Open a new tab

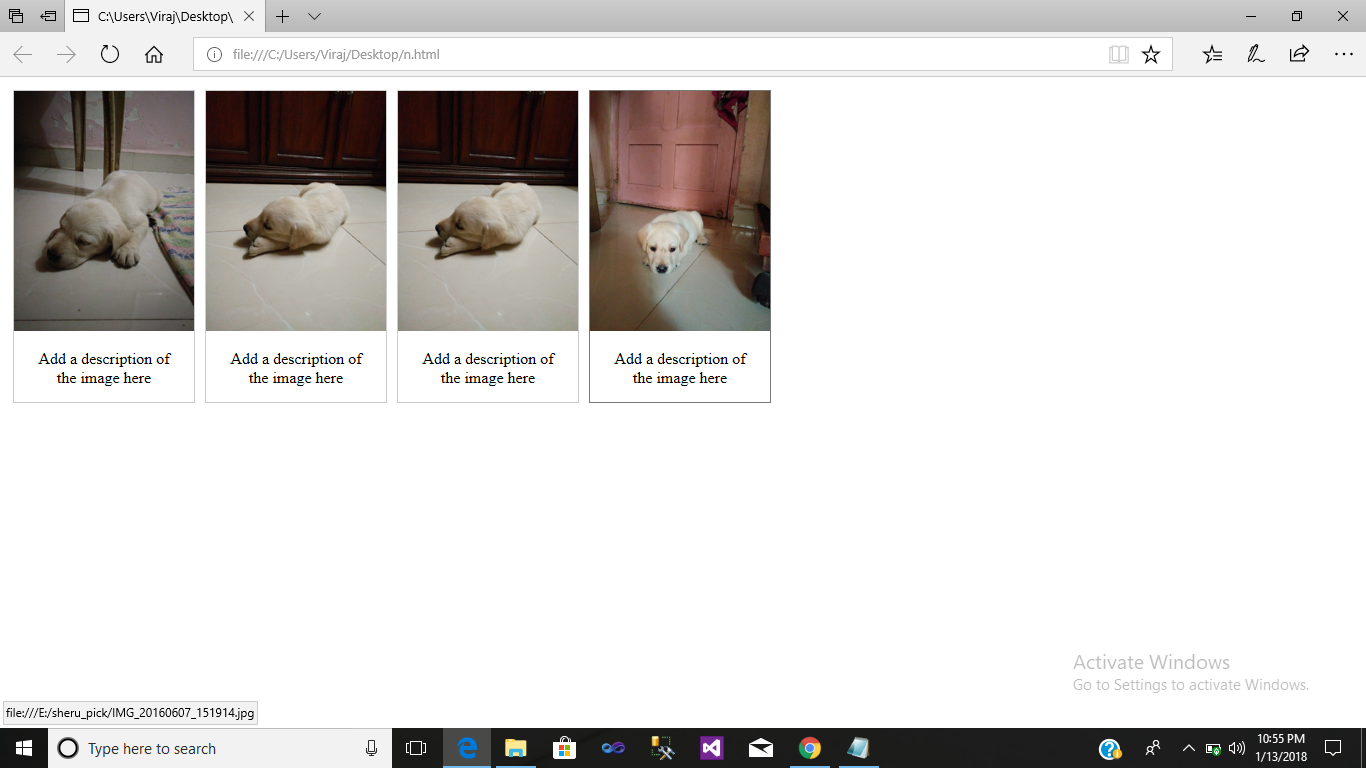(x=283, y=16)
